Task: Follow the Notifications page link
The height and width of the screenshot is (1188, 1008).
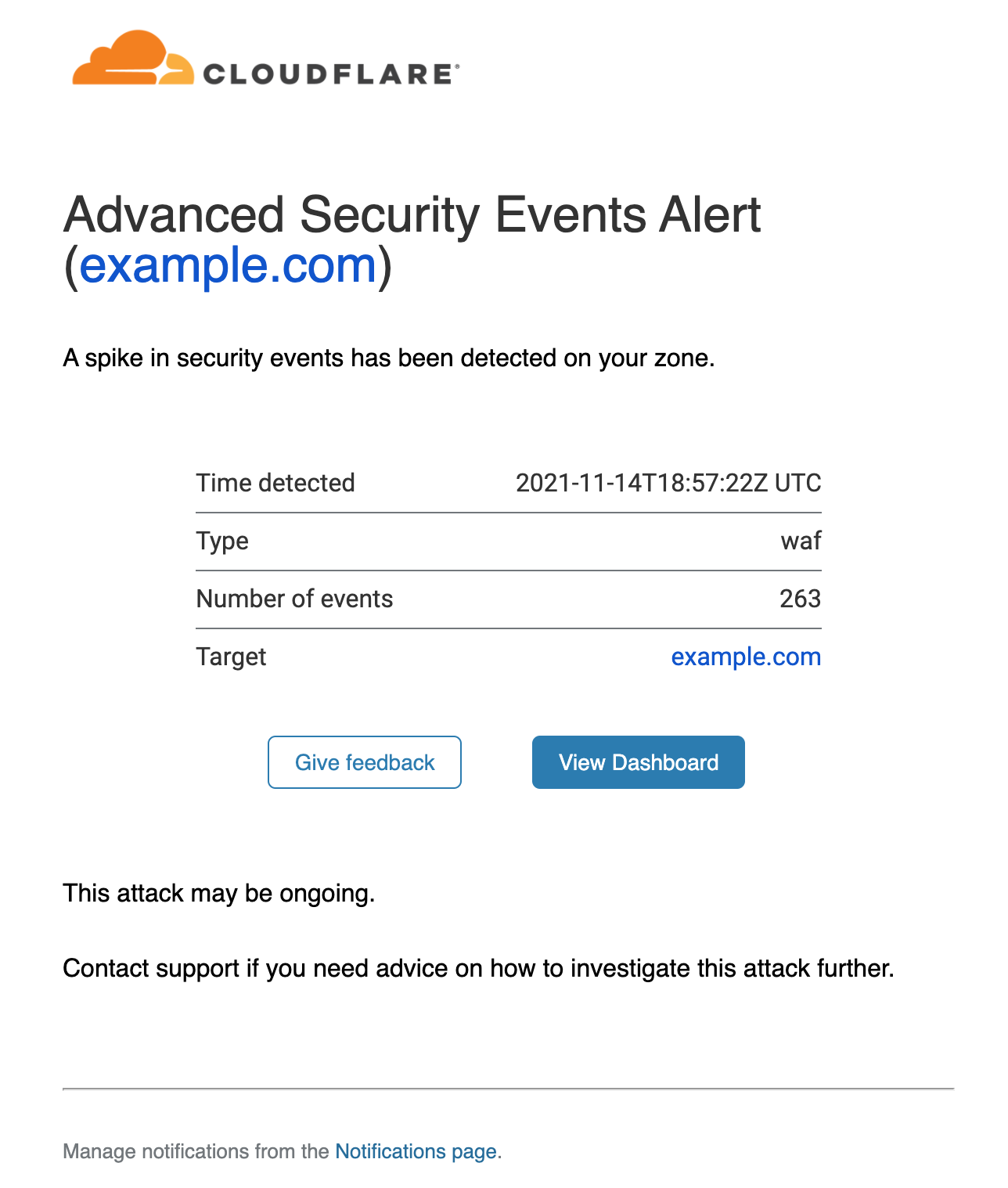Action: coord(416,1151)
